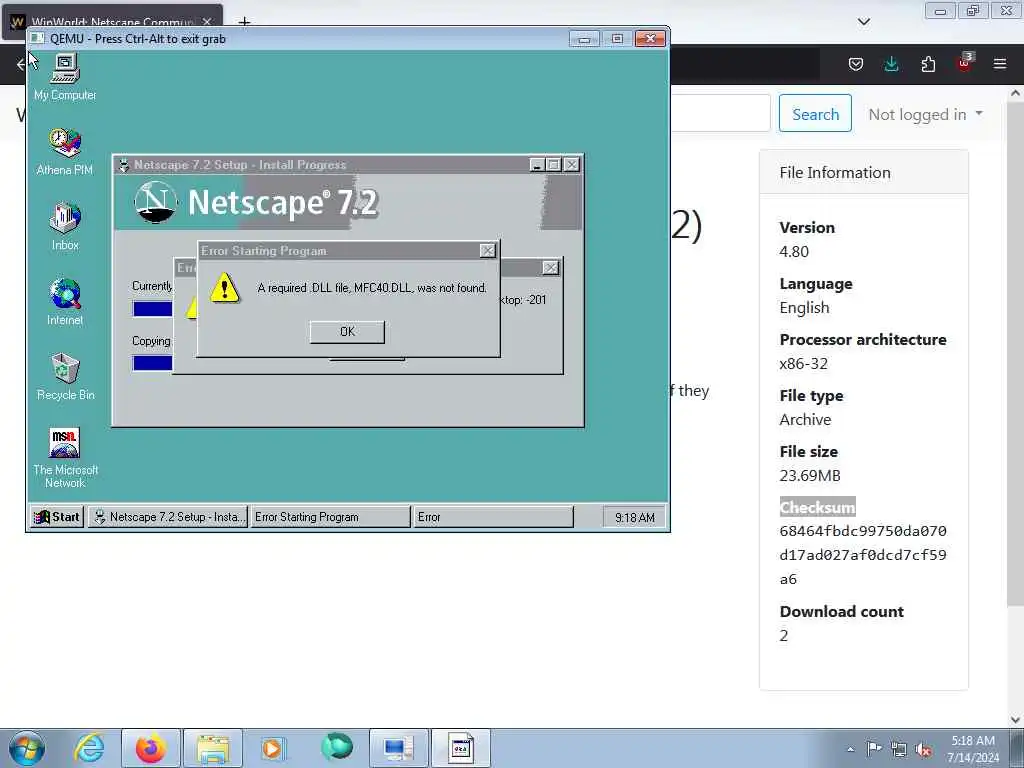Open a new Firefox tab with plus
The height and width of the screenshot is (768, 1024).
click(244, 22)
